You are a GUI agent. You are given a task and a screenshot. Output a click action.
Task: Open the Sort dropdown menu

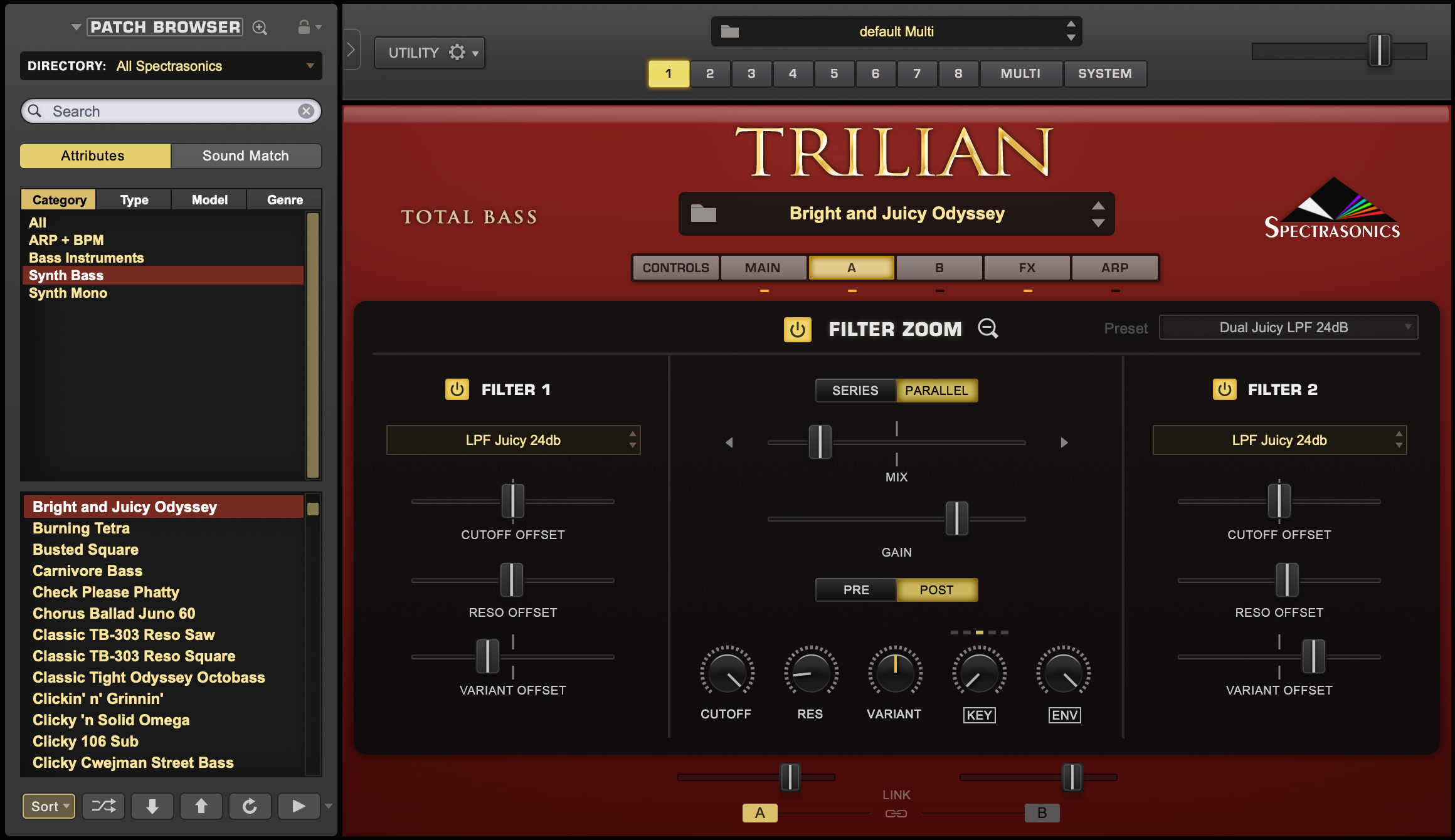tap(49, 806)
